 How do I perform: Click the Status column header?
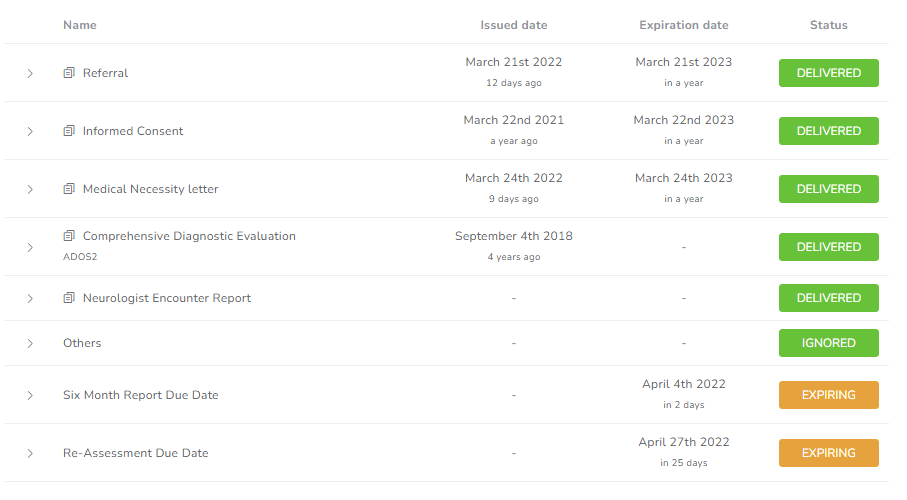(x=828, y=25)
